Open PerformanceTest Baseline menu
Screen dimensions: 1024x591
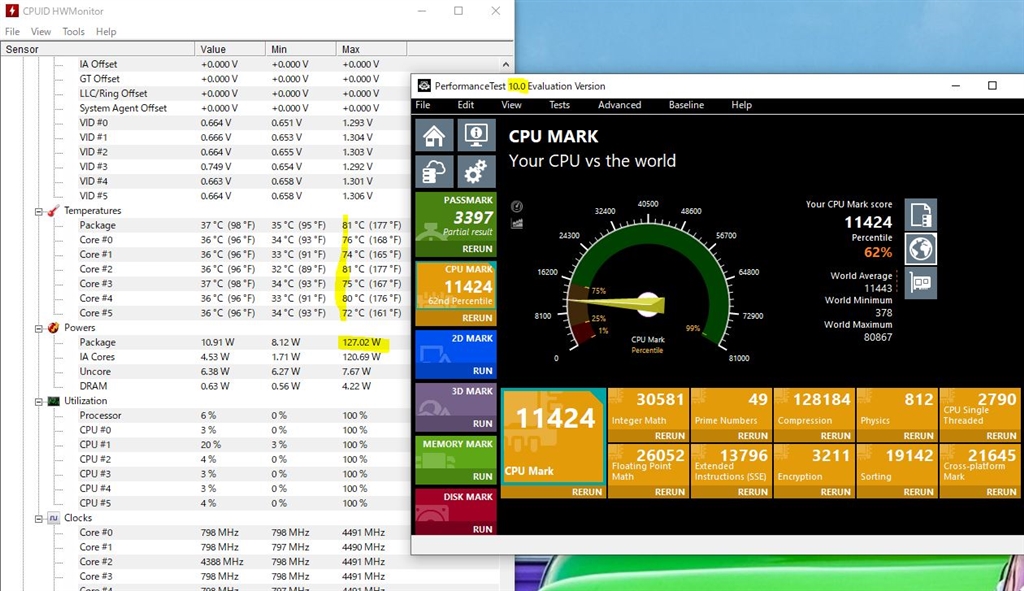coord(686,104)
